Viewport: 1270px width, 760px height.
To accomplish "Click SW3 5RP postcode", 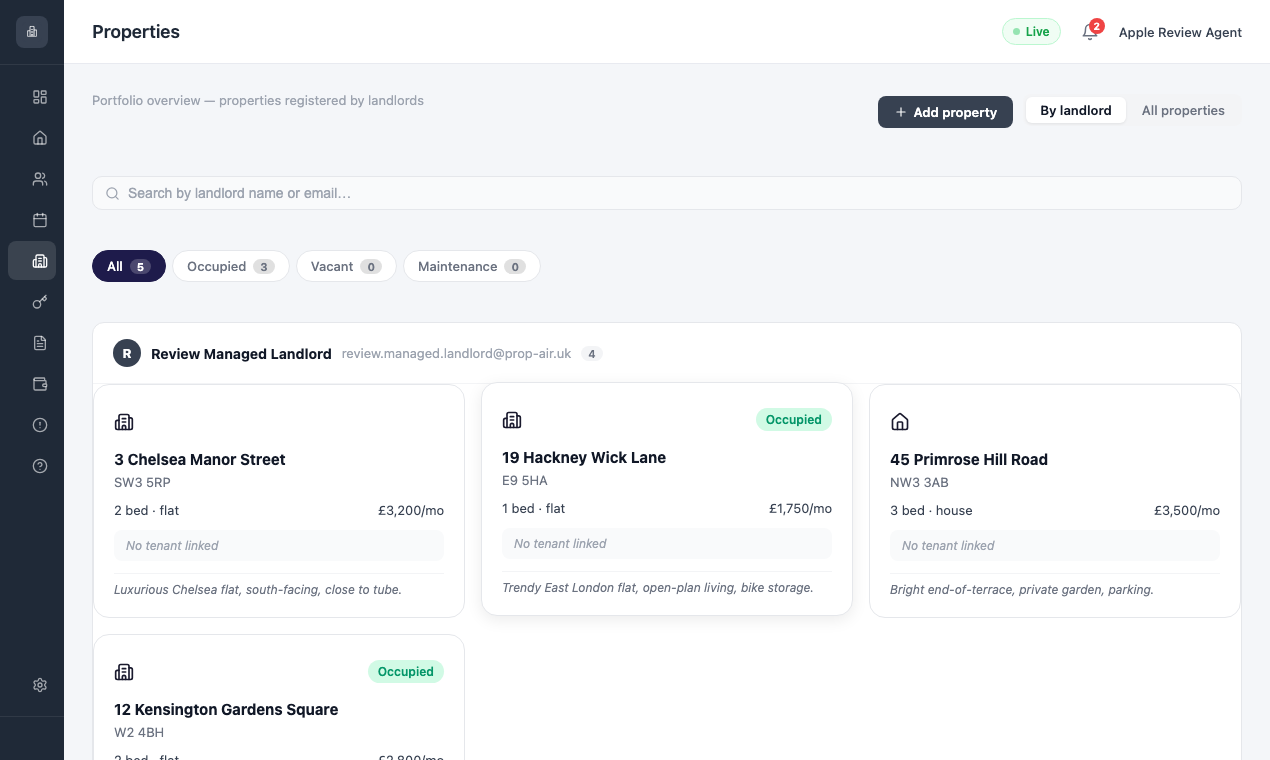I will point(142,483).
